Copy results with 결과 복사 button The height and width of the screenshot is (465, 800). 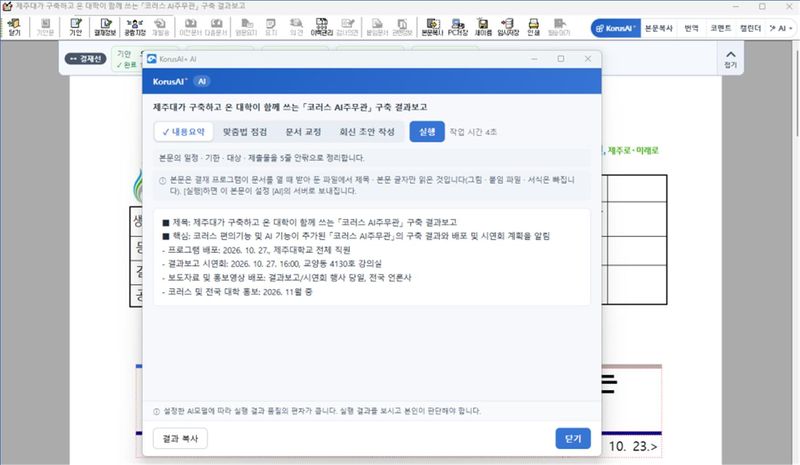point(180,438)
